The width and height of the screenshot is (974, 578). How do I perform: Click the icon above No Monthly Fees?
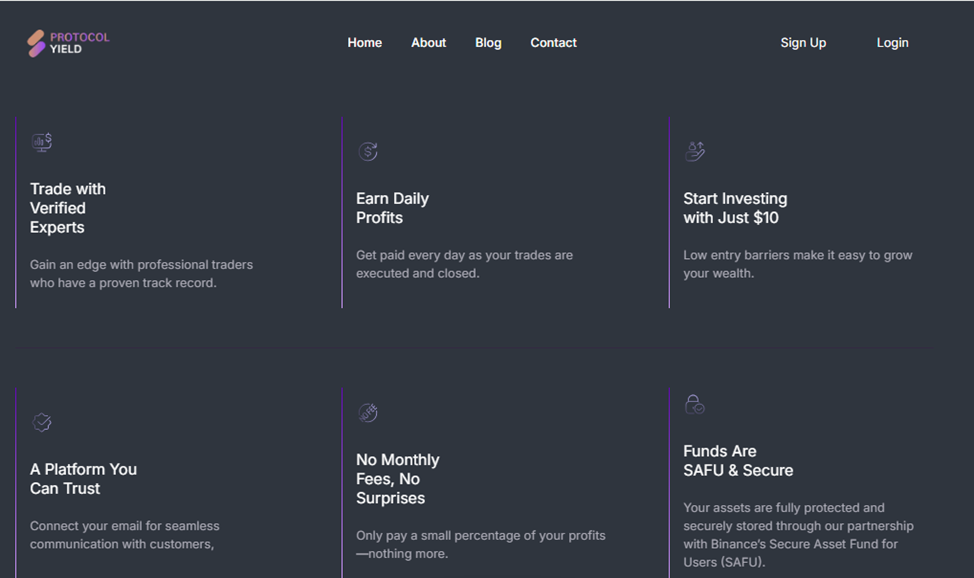pyautogui.click(x=368, y=413)
